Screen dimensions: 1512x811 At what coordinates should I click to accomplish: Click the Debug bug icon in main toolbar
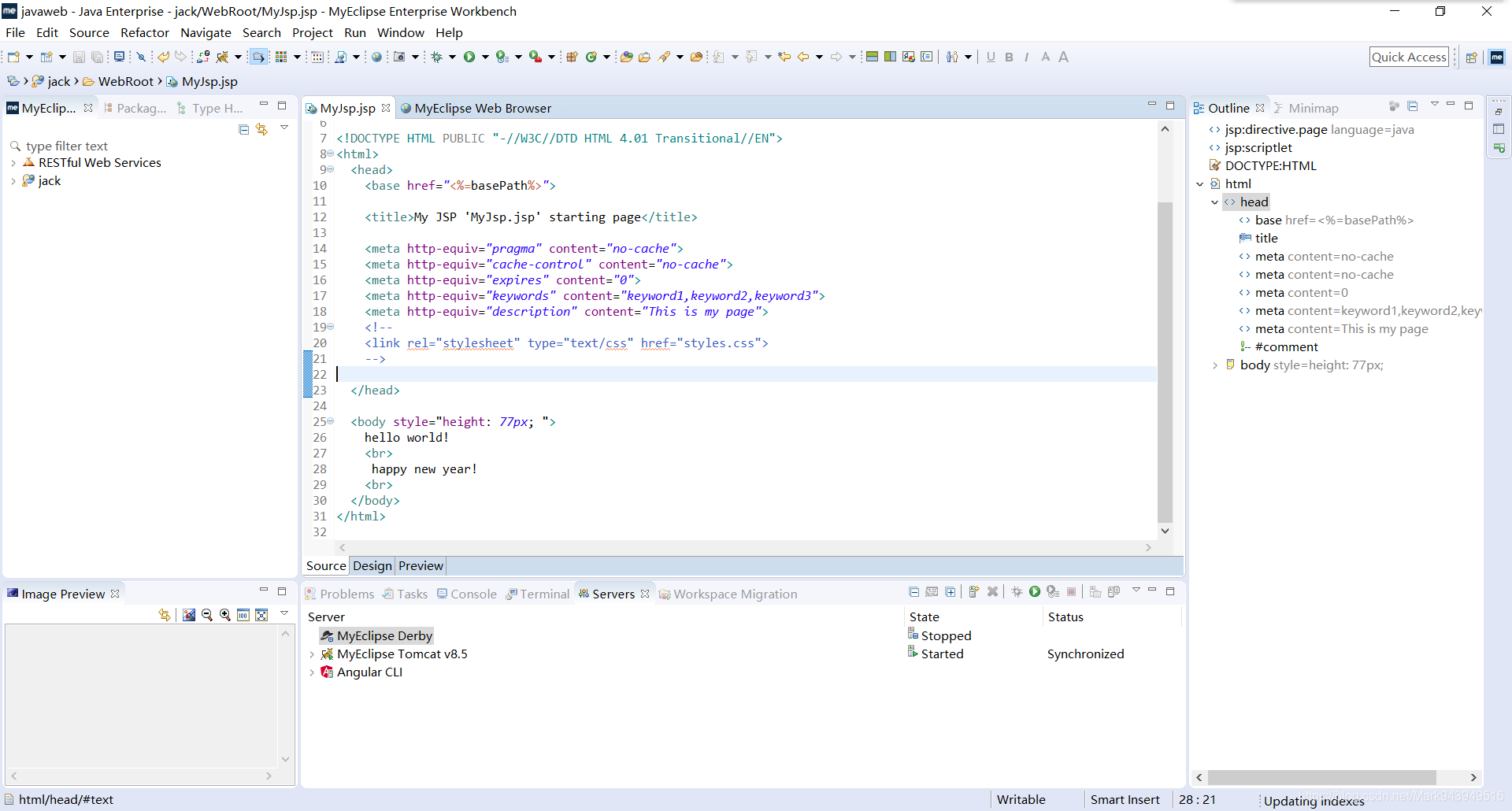(x=436, y=57)
